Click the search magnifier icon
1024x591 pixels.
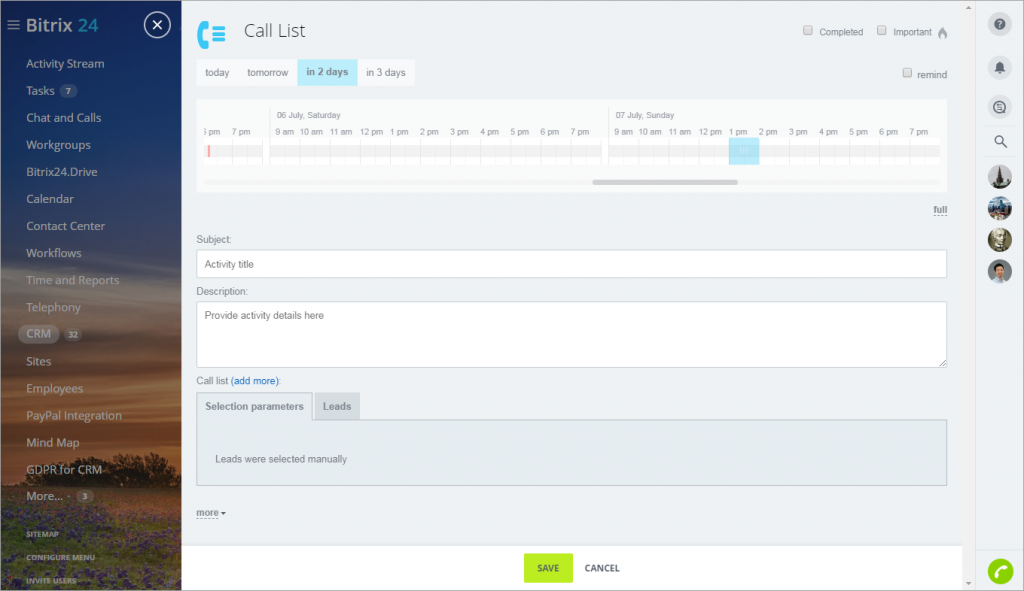(1000, 141)
